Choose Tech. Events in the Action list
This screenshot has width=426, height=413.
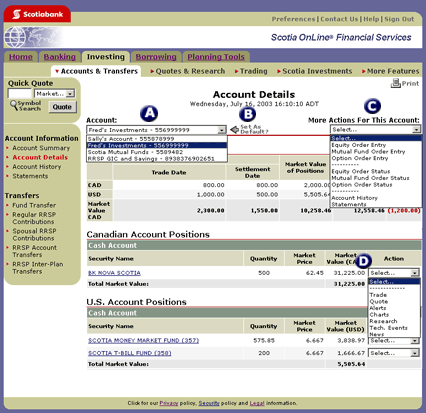388,328
